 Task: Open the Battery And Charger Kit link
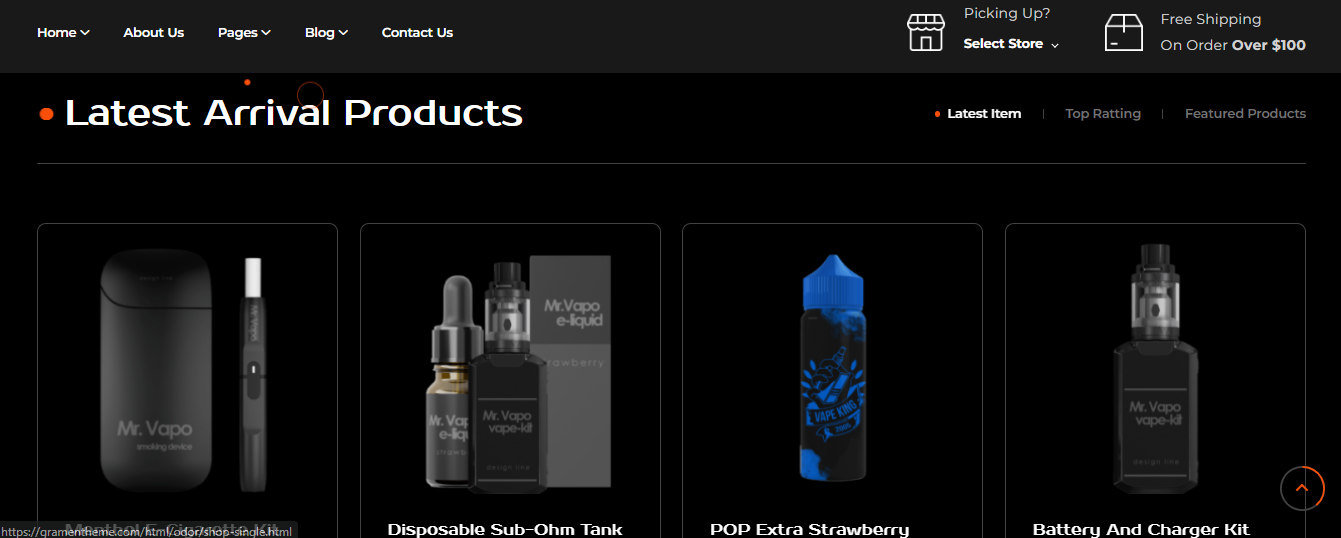1141,529
